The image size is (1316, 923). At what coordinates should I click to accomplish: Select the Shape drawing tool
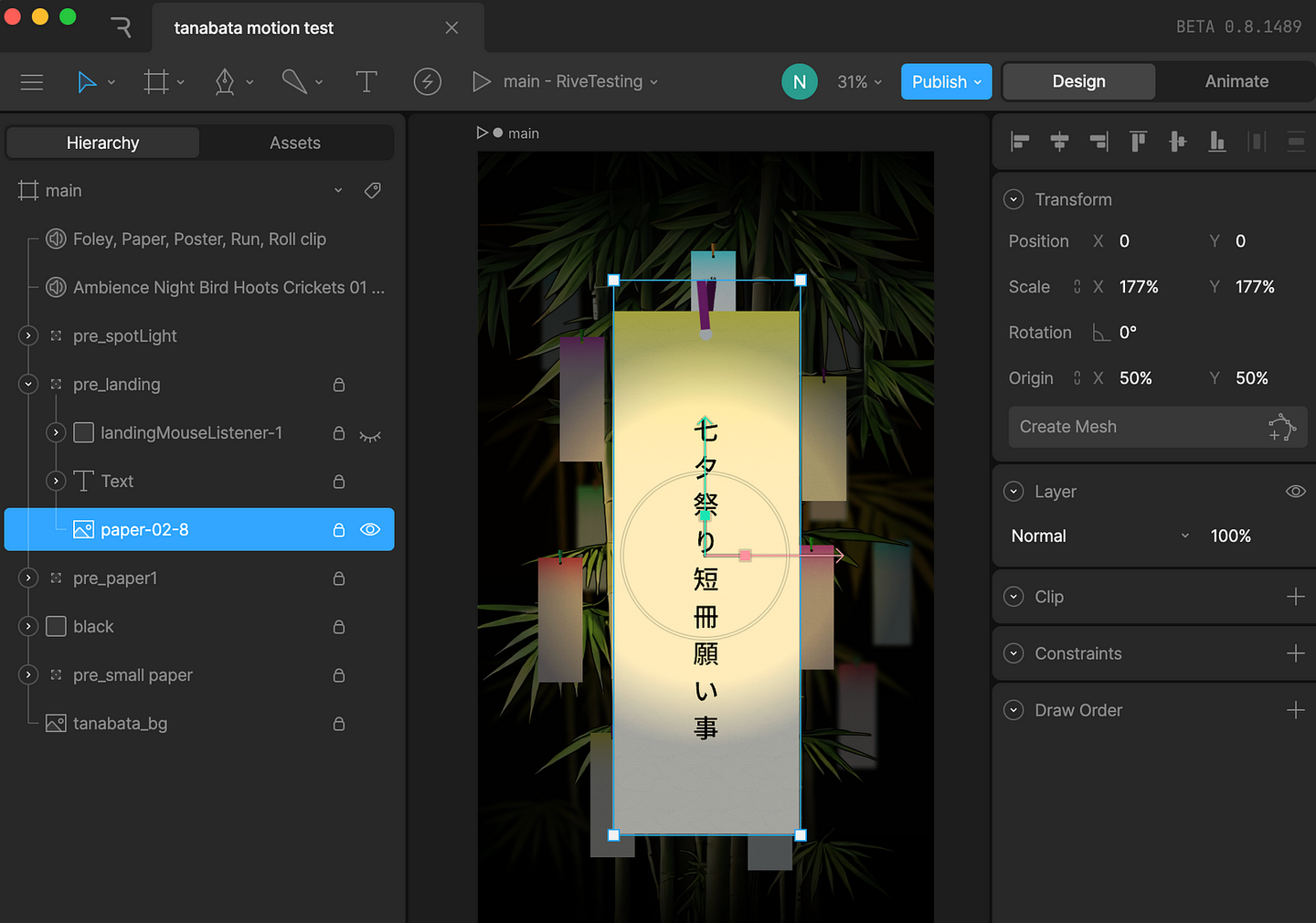click(x=294, y=82)
